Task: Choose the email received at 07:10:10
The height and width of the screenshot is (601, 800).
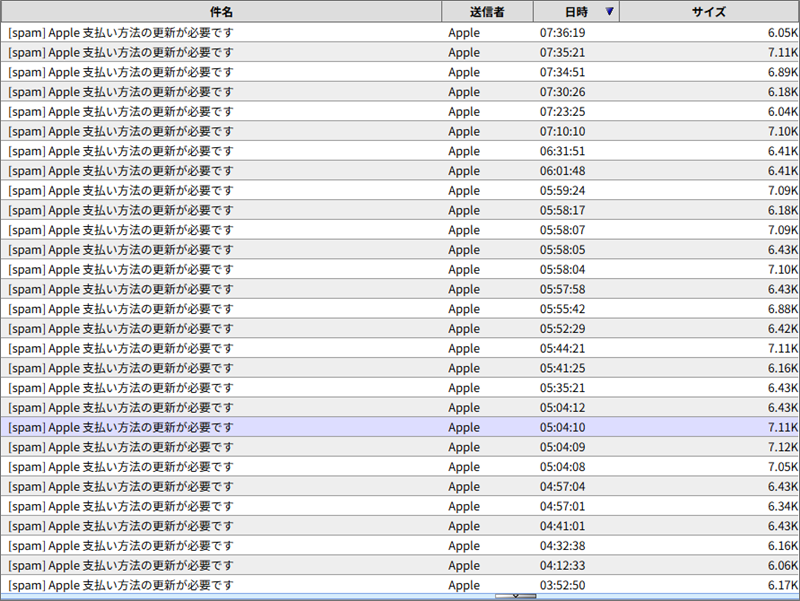Action: 400,131
